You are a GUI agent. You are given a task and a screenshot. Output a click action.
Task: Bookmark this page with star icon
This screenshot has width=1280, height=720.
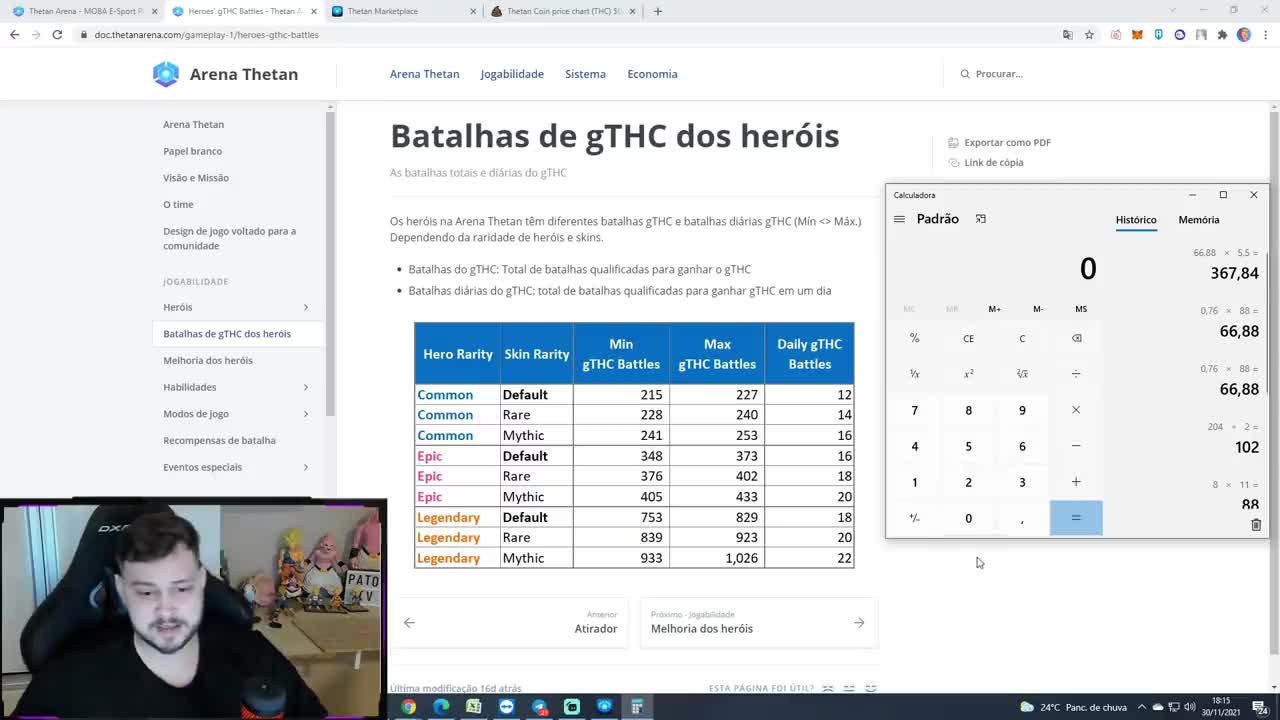(x=1089, y=35)
